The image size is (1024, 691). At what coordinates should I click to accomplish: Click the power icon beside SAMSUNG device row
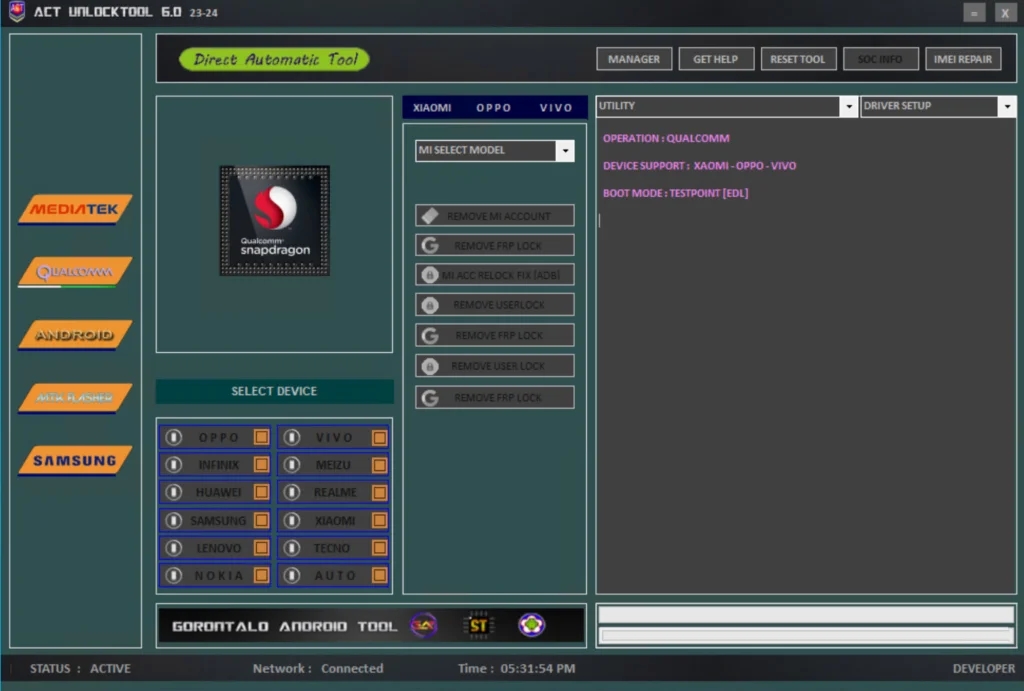pyautogui.click(x=174, y=520)
